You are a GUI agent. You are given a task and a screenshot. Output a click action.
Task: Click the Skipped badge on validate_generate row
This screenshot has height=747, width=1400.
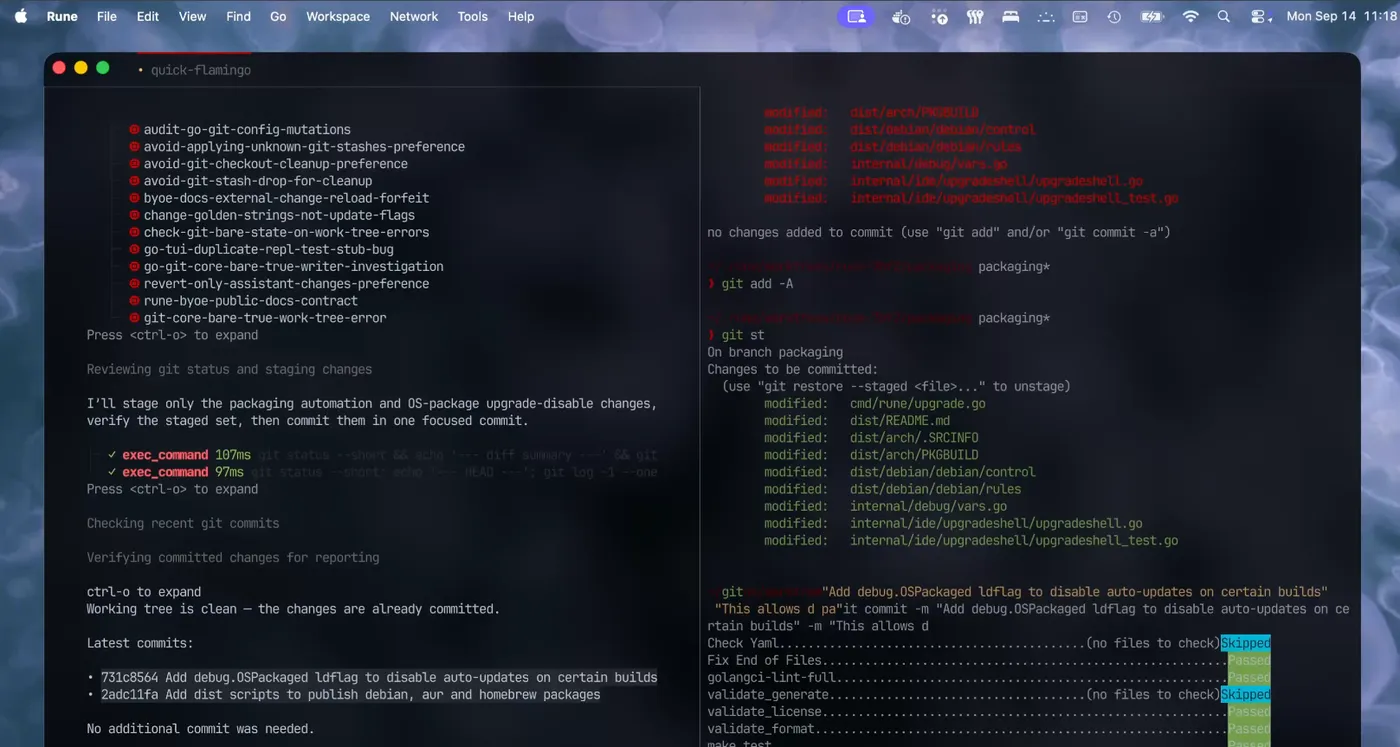pos(1245,695)
